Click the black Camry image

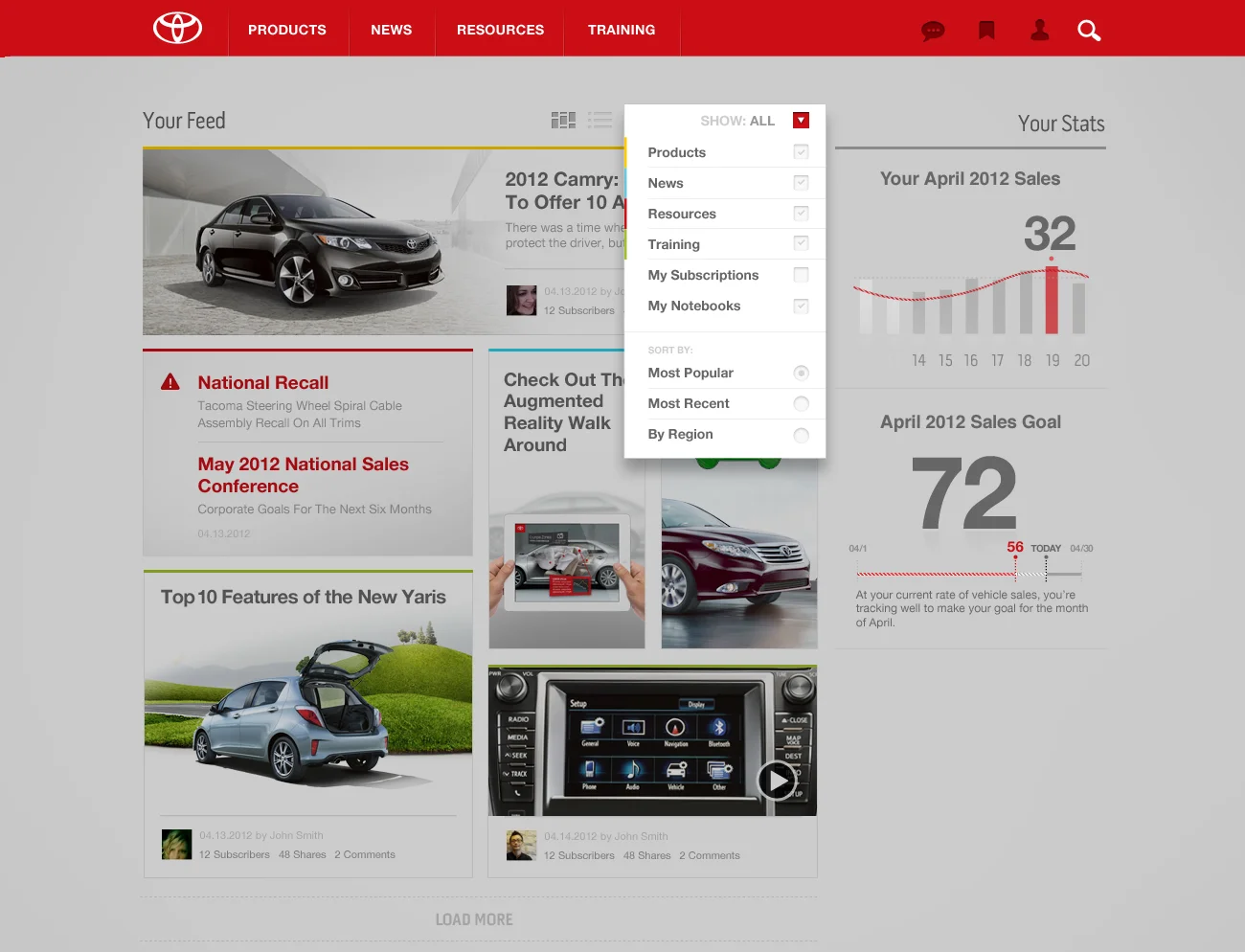pos(321,242)
